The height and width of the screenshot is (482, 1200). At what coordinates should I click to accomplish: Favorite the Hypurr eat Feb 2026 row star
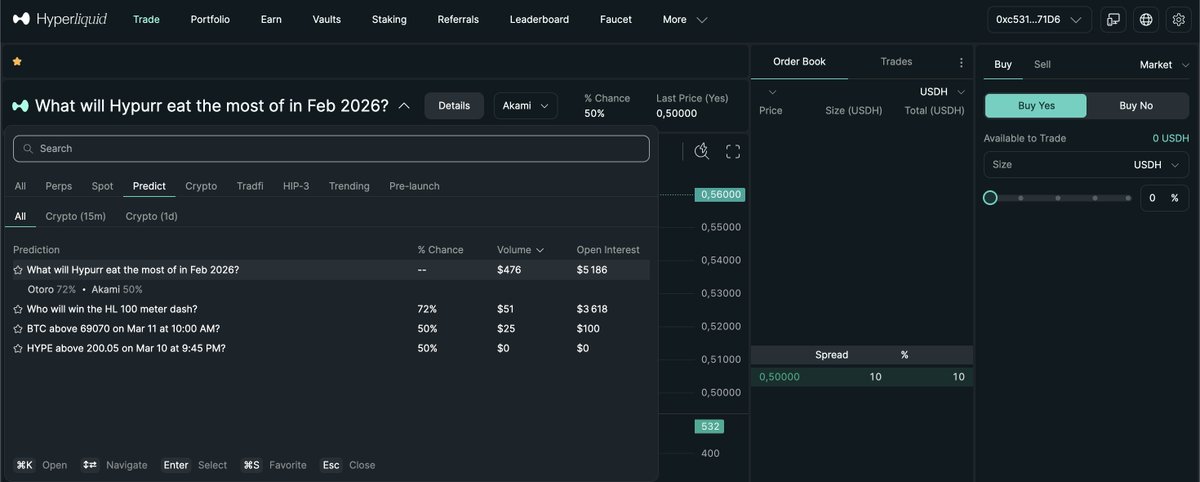click(x=17, y=270)
